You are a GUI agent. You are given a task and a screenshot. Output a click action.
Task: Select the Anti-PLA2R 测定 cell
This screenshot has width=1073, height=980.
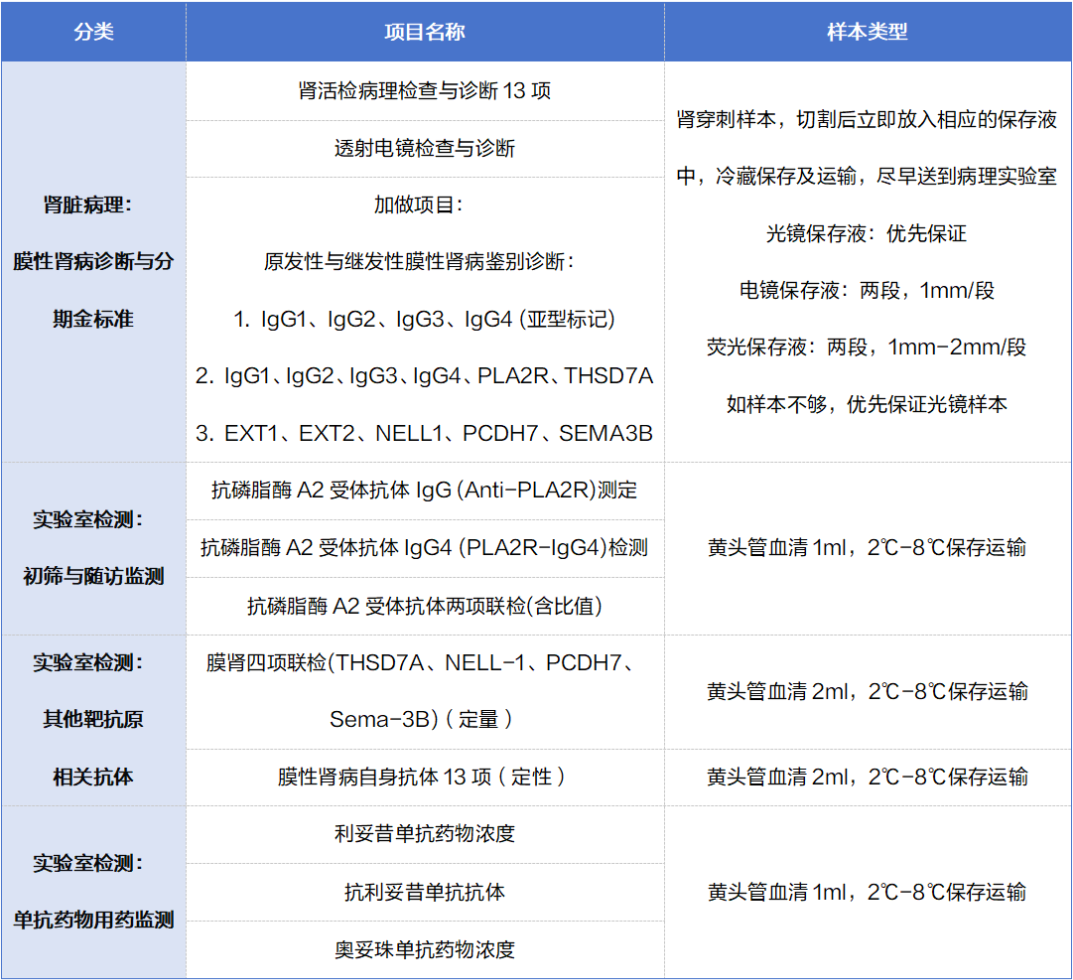point(424,490)
